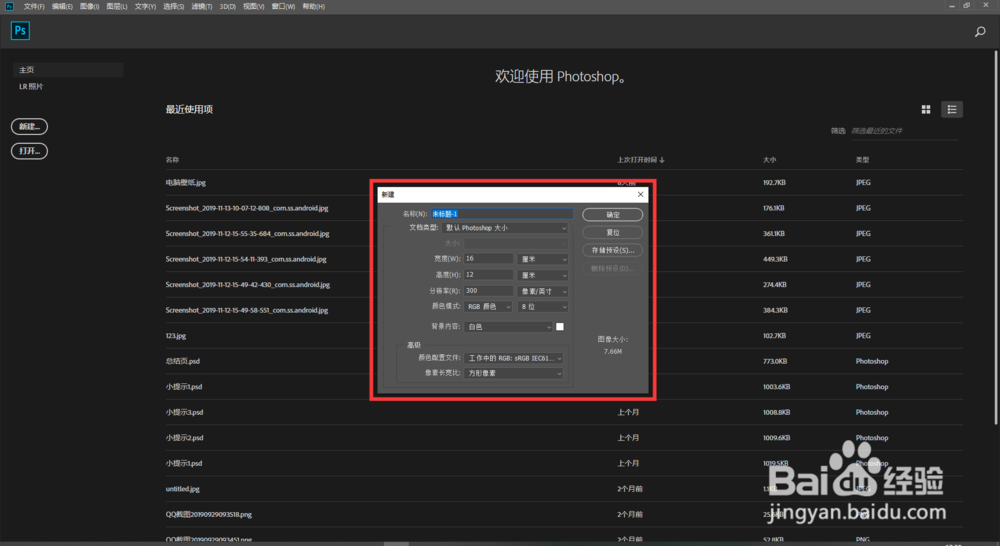1000x546 pixels.
Task: Open the 像素/英寸 resolution unit dropdown
Action: point(543,291)
